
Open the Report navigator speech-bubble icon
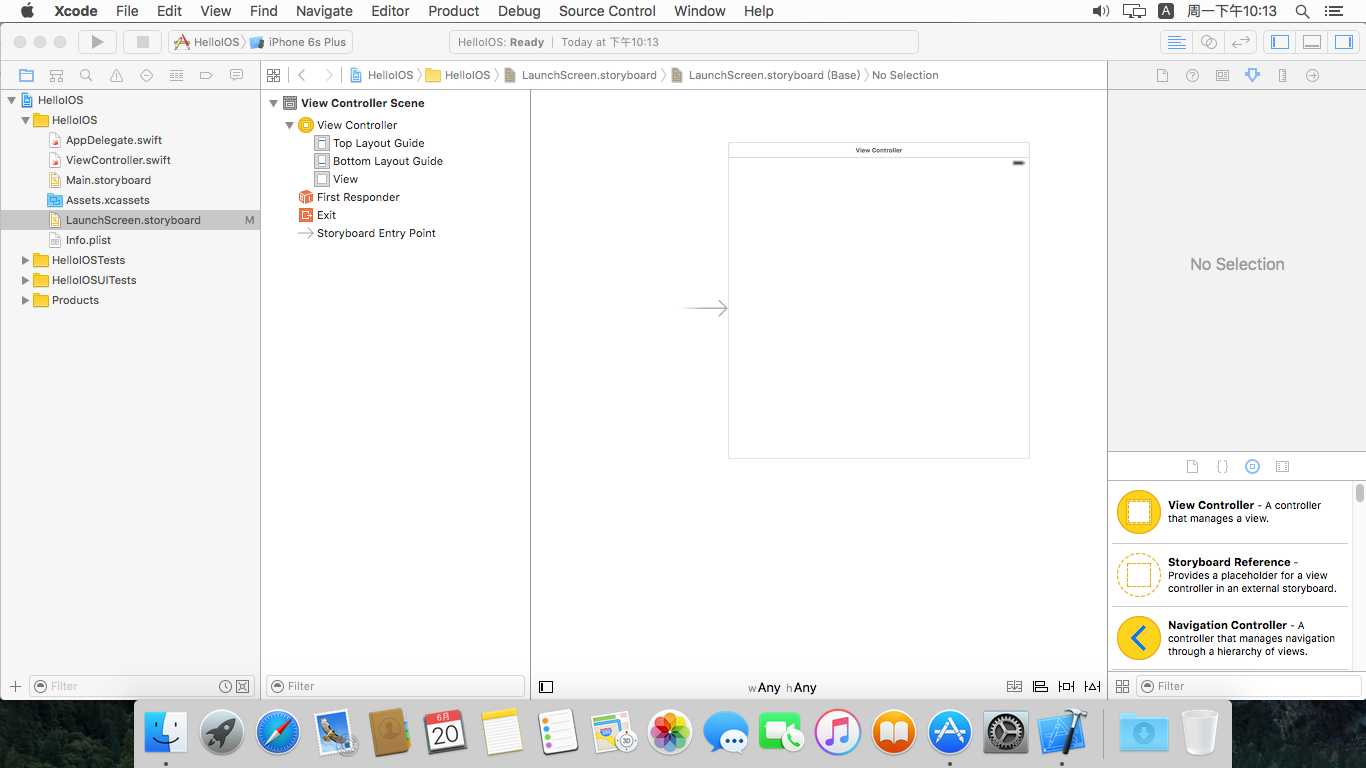tap(236, 75)
